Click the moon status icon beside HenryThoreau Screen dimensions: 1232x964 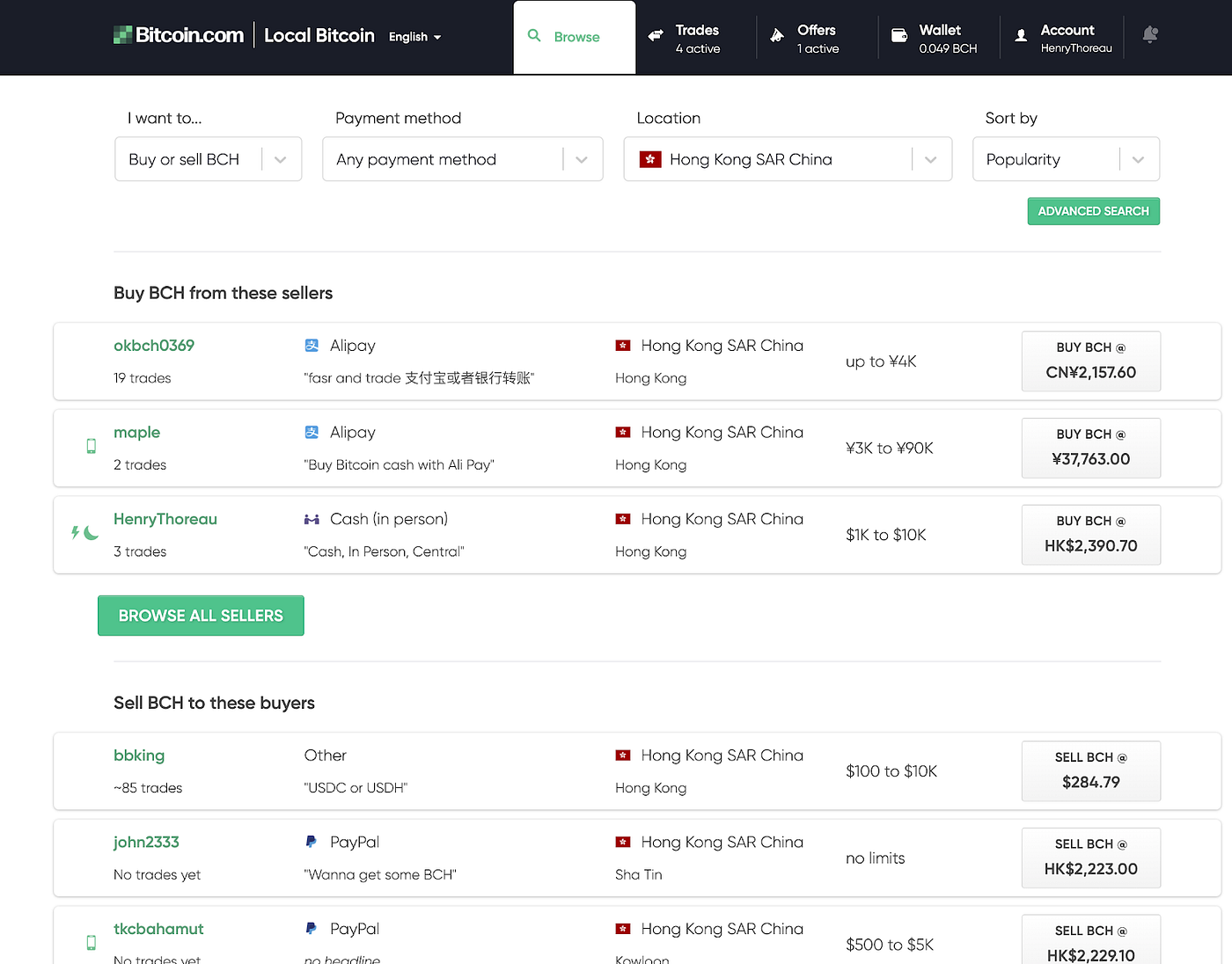91,533
